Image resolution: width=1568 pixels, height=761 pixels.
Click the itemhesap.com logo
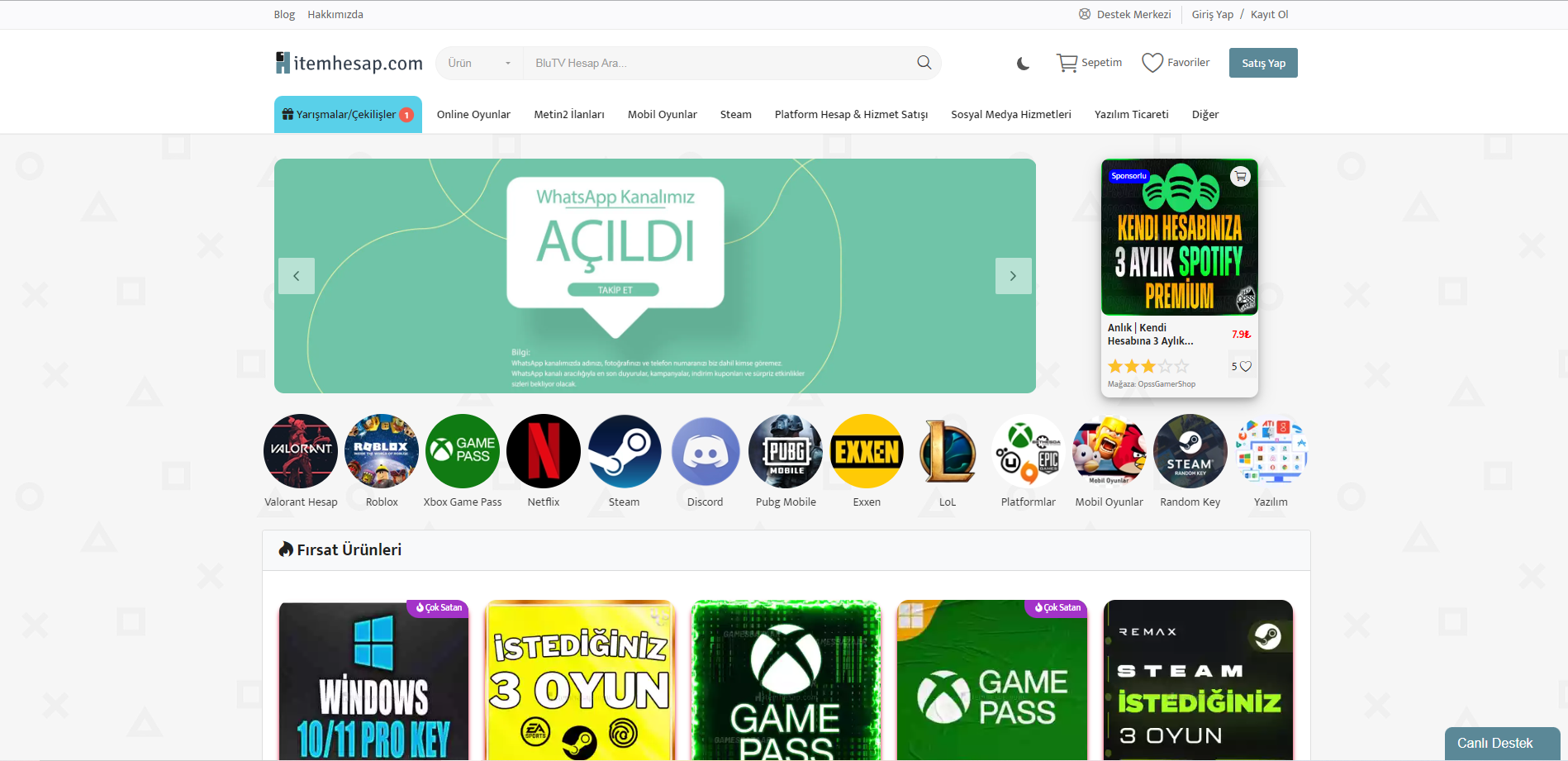[349, 63]
